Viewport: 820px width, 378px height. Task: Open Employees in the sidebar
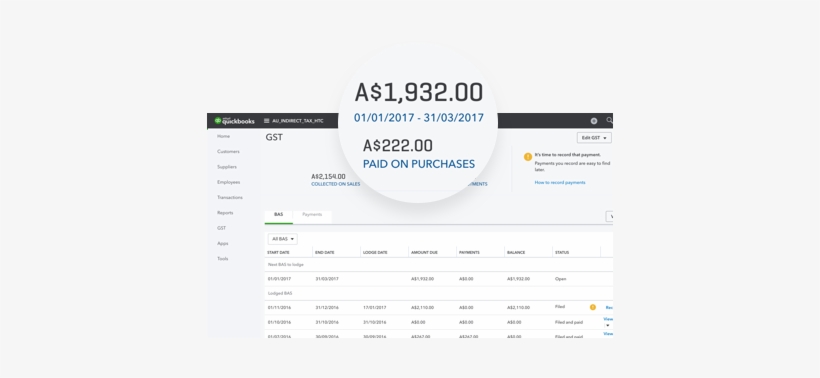pyautogui.click(x=229, y=182)
